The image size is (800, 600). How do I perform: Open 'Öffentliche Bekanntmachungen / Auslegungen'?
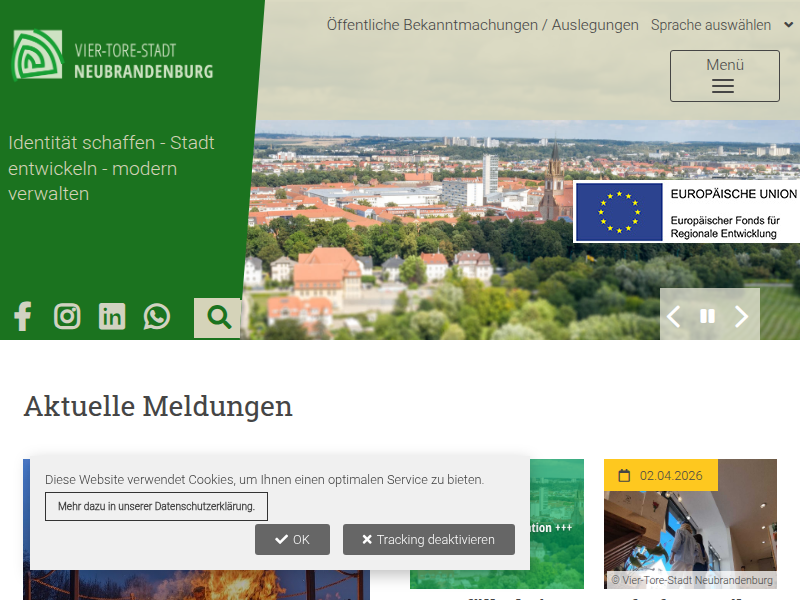[482, 25]
